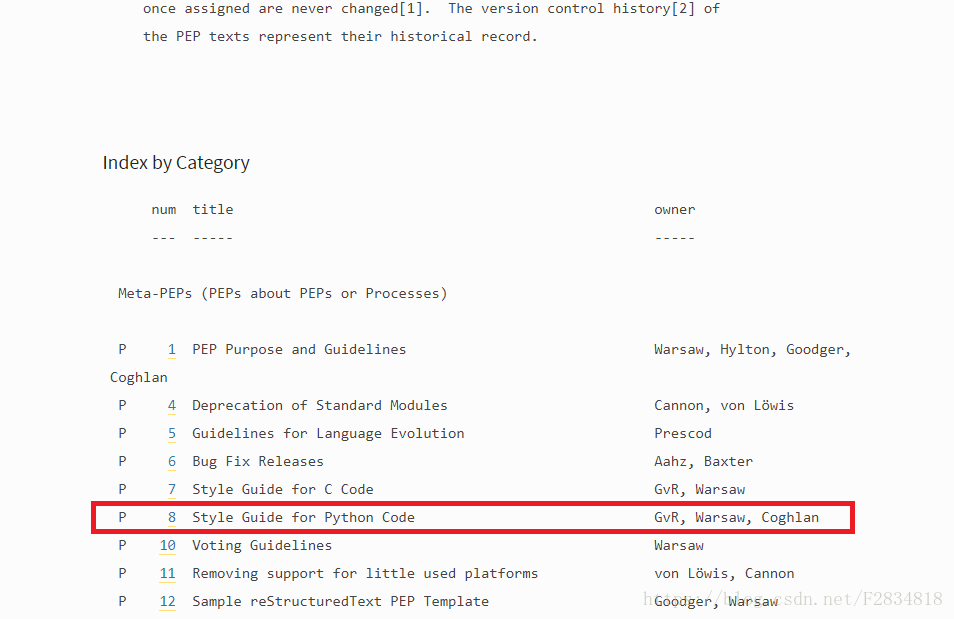The image size is (954, 619).
Task: Click owner 'Warsaw, Hylton, Goodger,'
Action: pos(753,350)
